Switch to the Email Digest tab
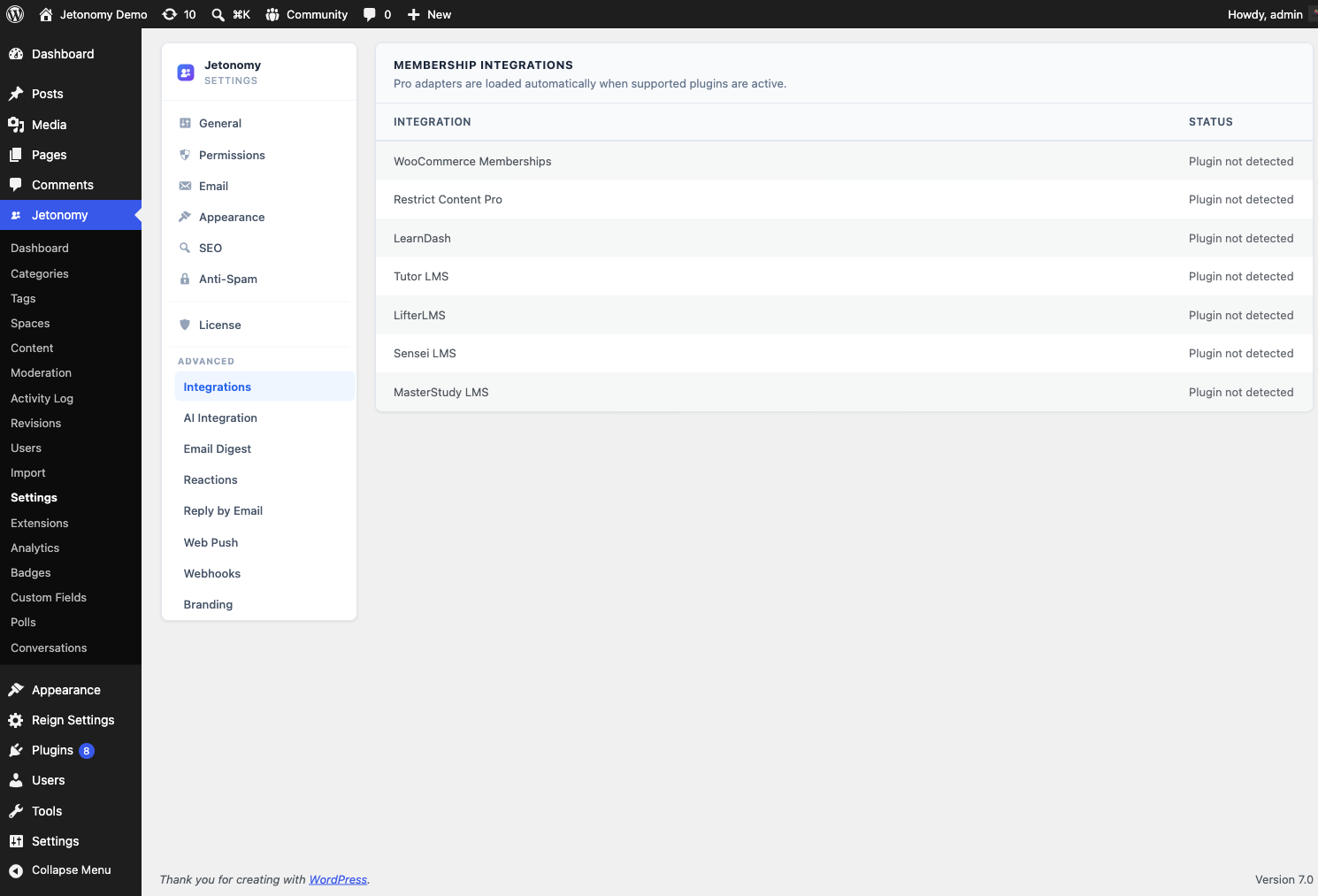The width and height of the screenshot is (1318, 896). click(x=264, y=448)
